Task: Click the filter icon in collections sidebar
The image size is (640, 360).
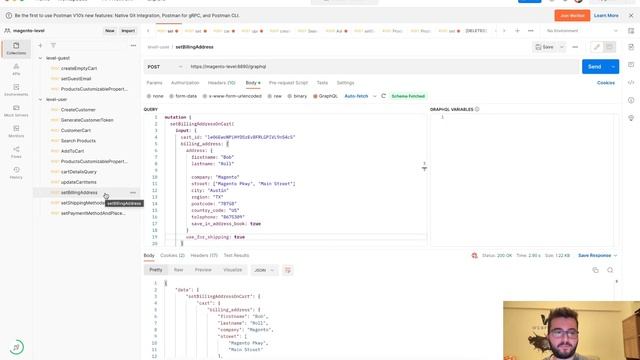Action: click(53, 46)
